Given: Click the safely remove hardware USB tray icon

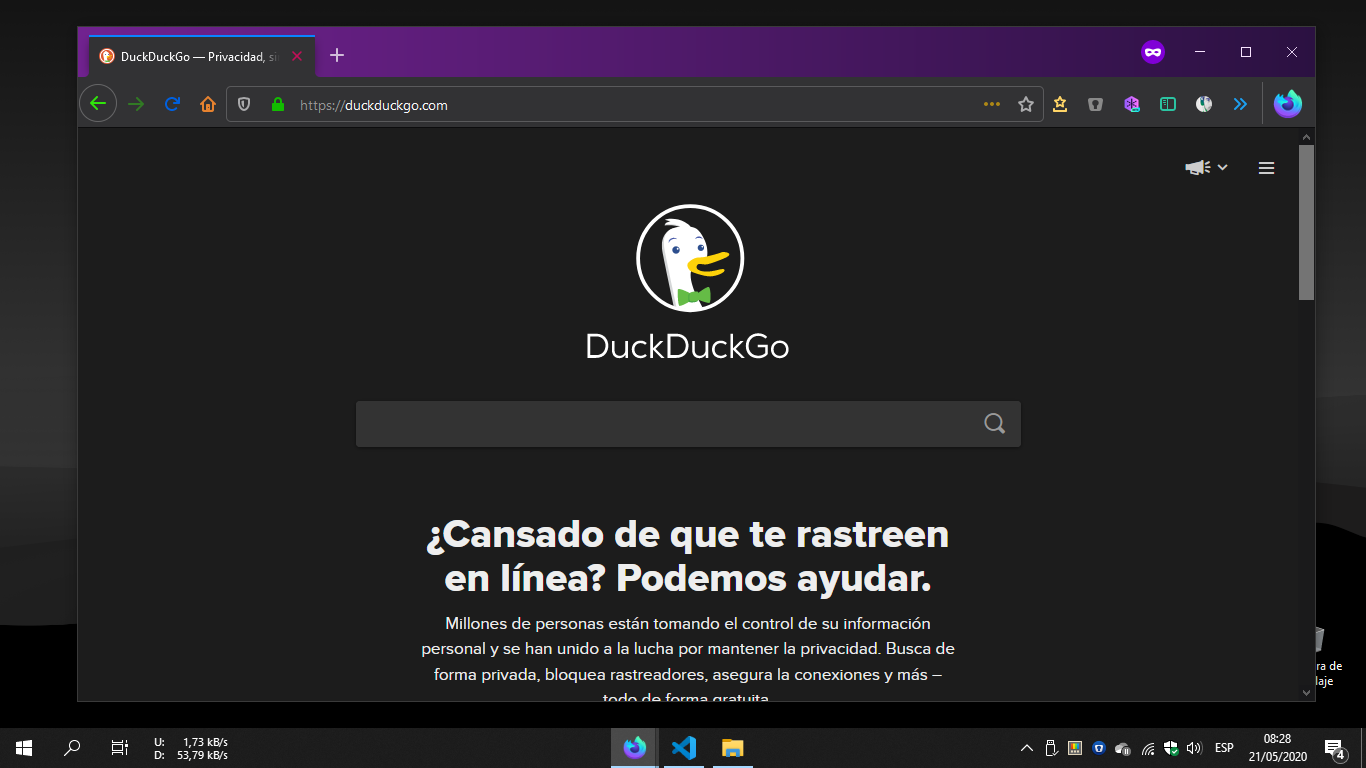Looking at the screenshot, I should point(1051,748).
